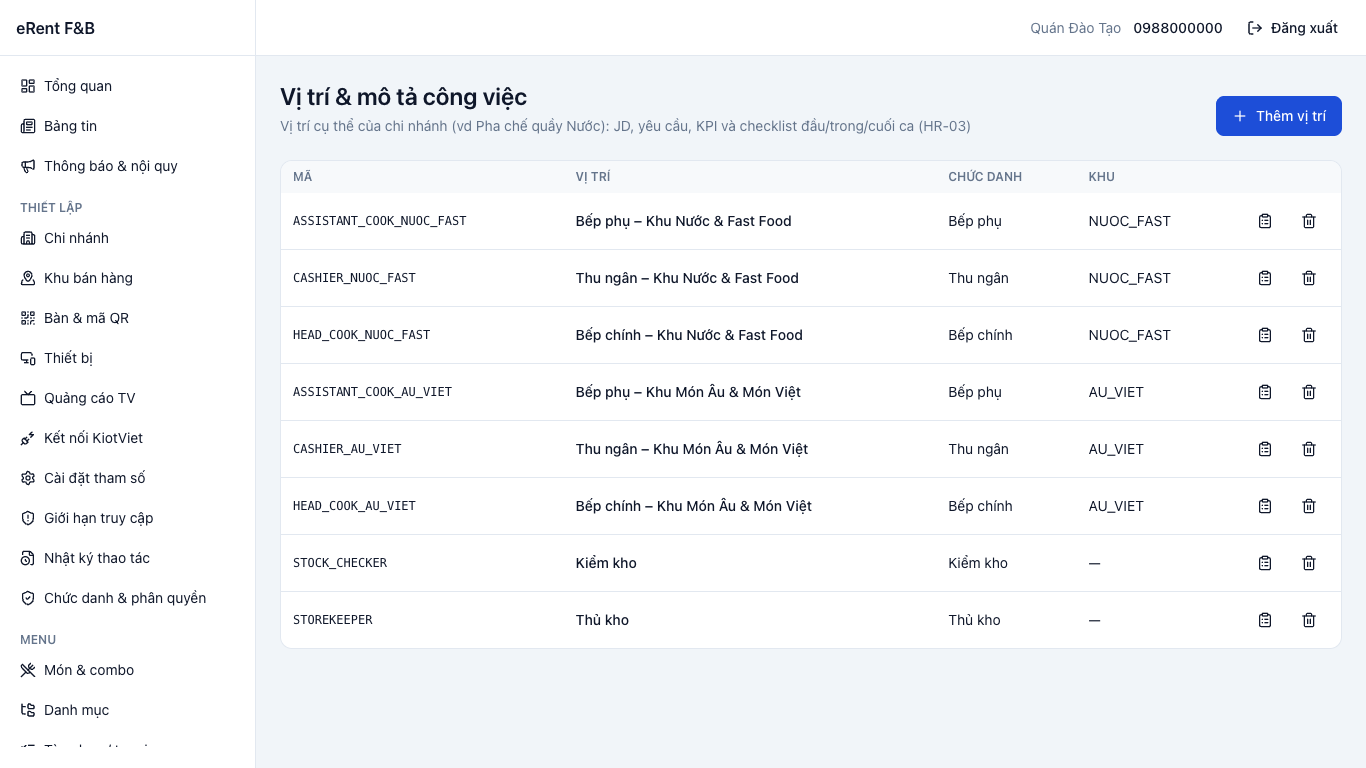Click the eRent F&B logo title

[56, 28]
